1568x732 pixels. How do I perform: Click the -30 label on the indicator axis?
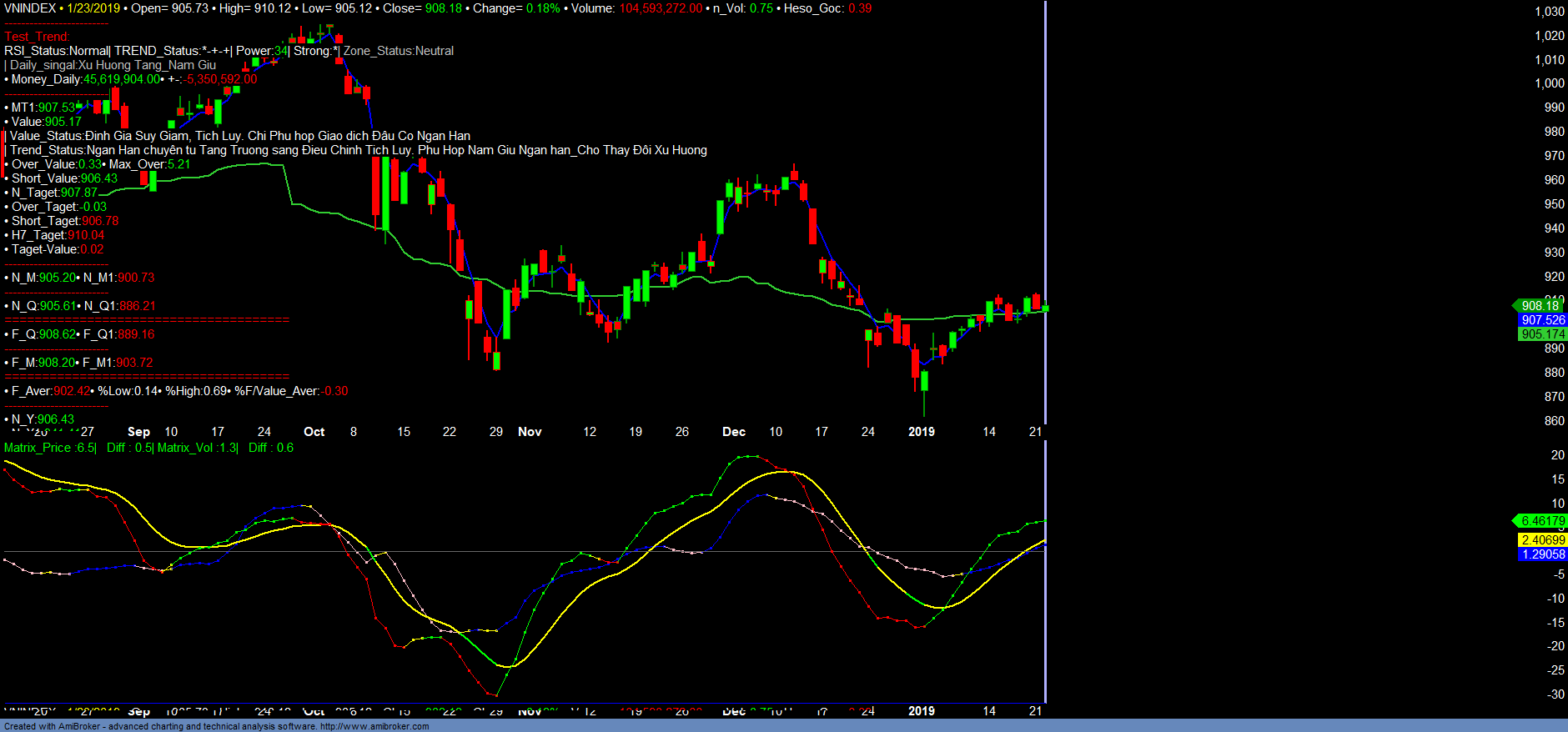coord(1555,694)
